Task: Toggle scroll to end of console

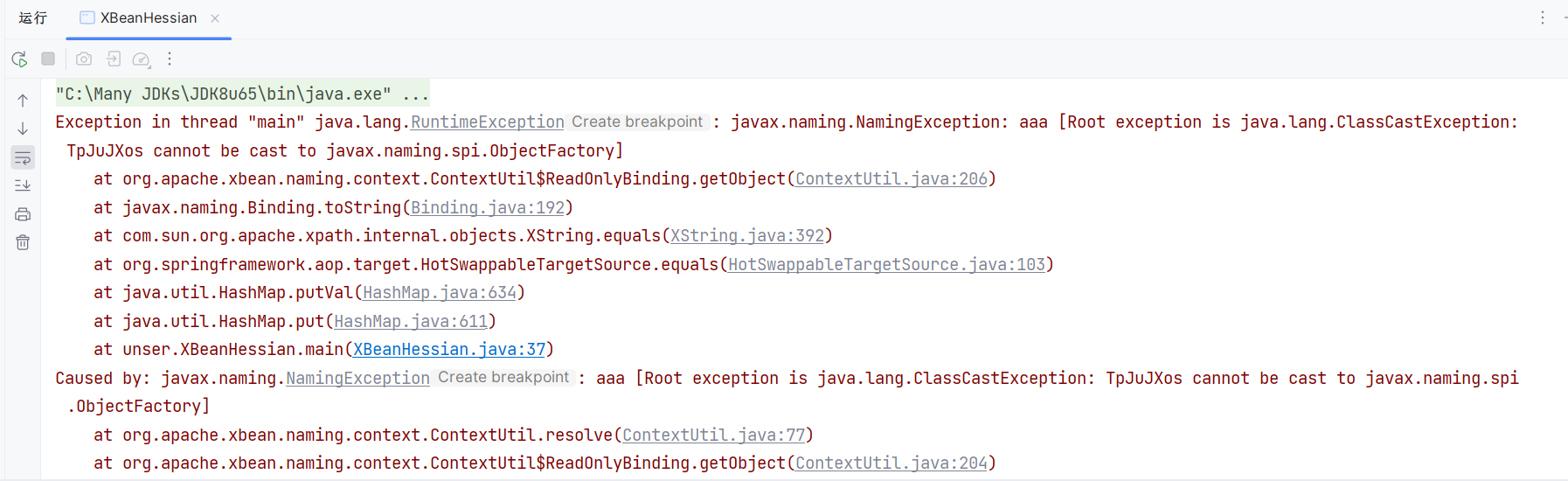Action: point(23,185)
